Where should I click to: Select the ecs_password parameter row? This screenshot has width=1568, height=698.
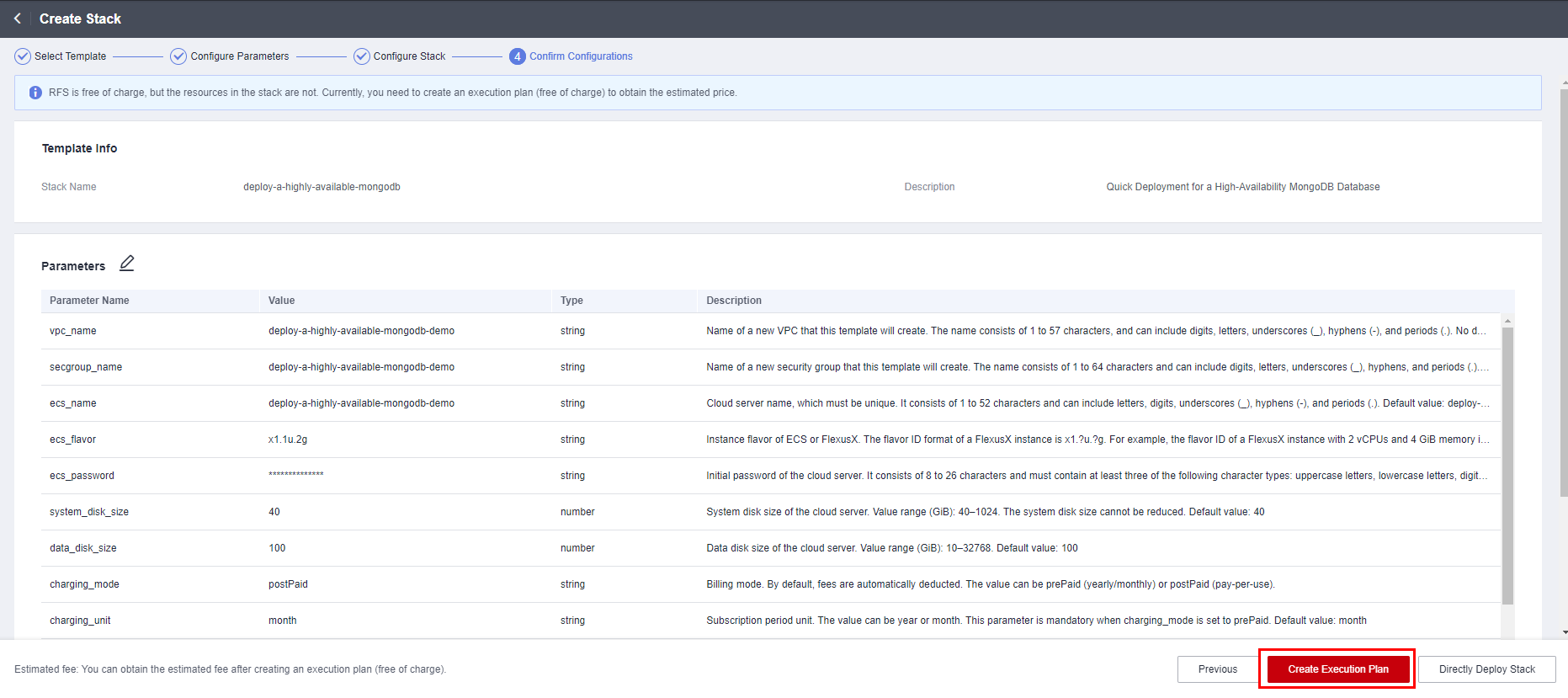(x=82, y=476)
